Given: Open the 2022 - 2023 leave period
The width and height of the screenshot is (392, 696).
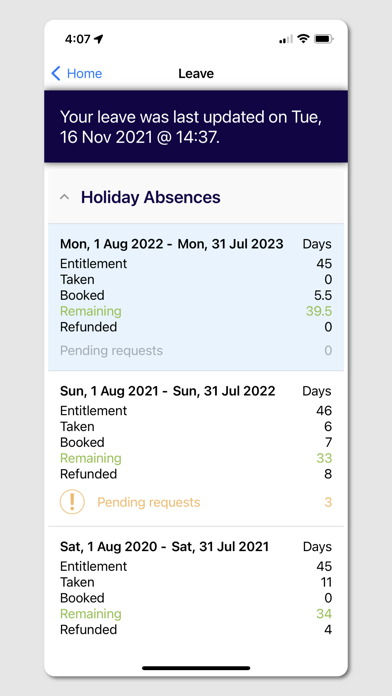Looking at the screenshot, I should [x=196, y=297].
